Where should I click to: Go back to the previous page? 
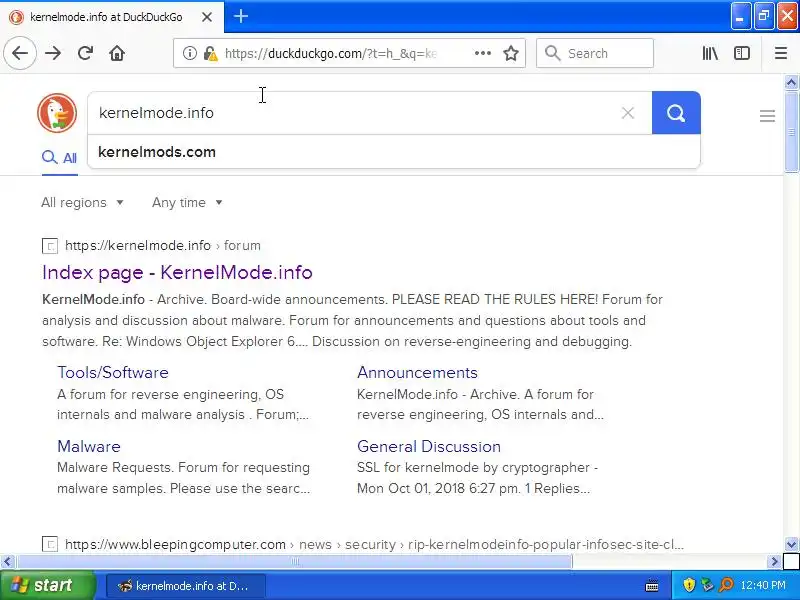20,53
